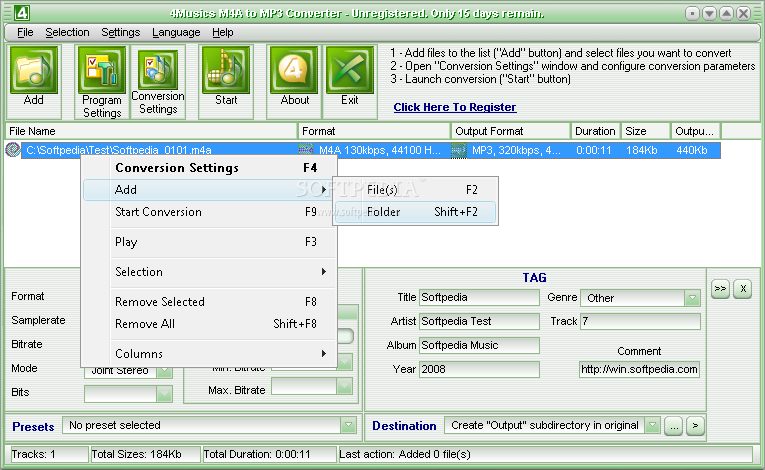Click the Title field containing Softpedia
This screenshot has height=470, width=765.
click(x=479, y=297)
